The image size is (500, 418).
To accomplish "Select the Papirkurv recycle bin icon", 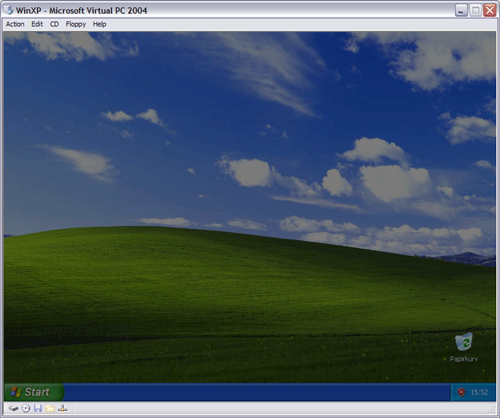I will point(464,342).
